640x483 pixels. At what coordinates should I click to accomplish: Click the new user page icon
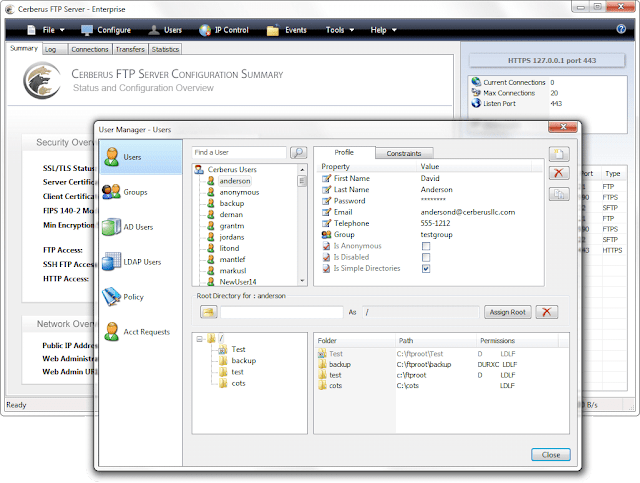[559, 154]
